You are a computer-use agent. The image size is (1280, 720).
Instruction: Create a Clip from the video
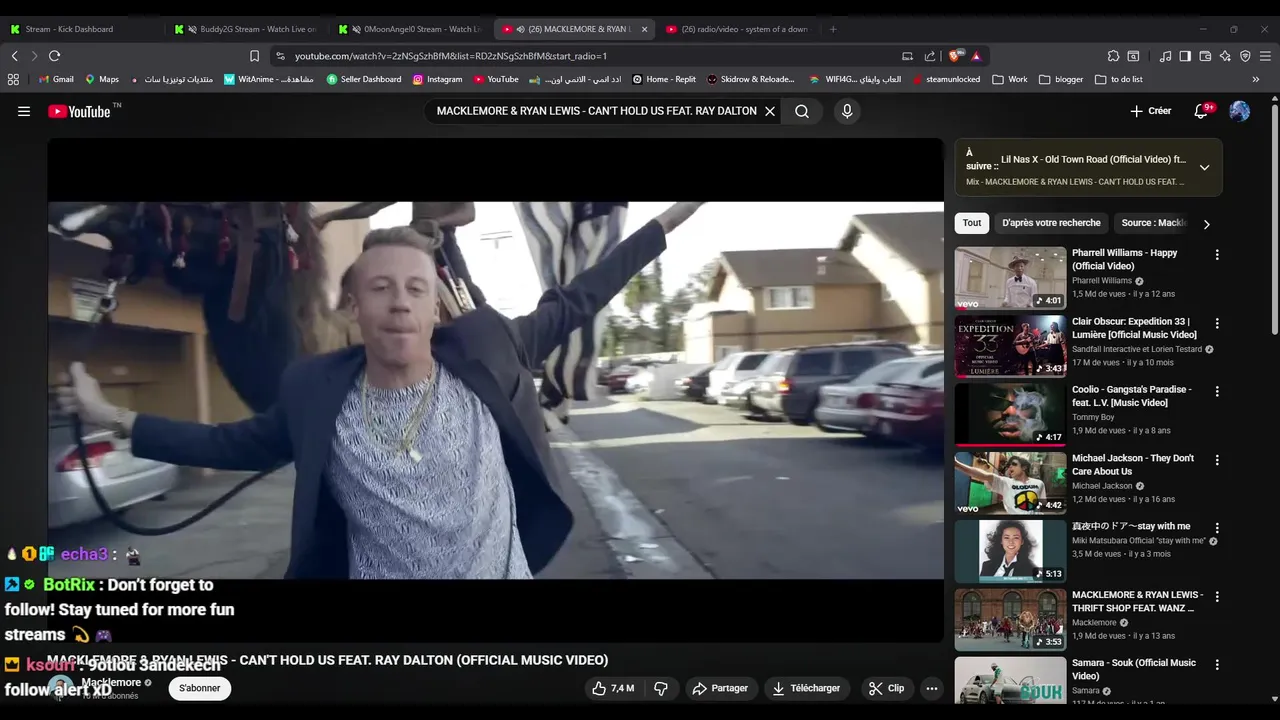tap(886, 688)
